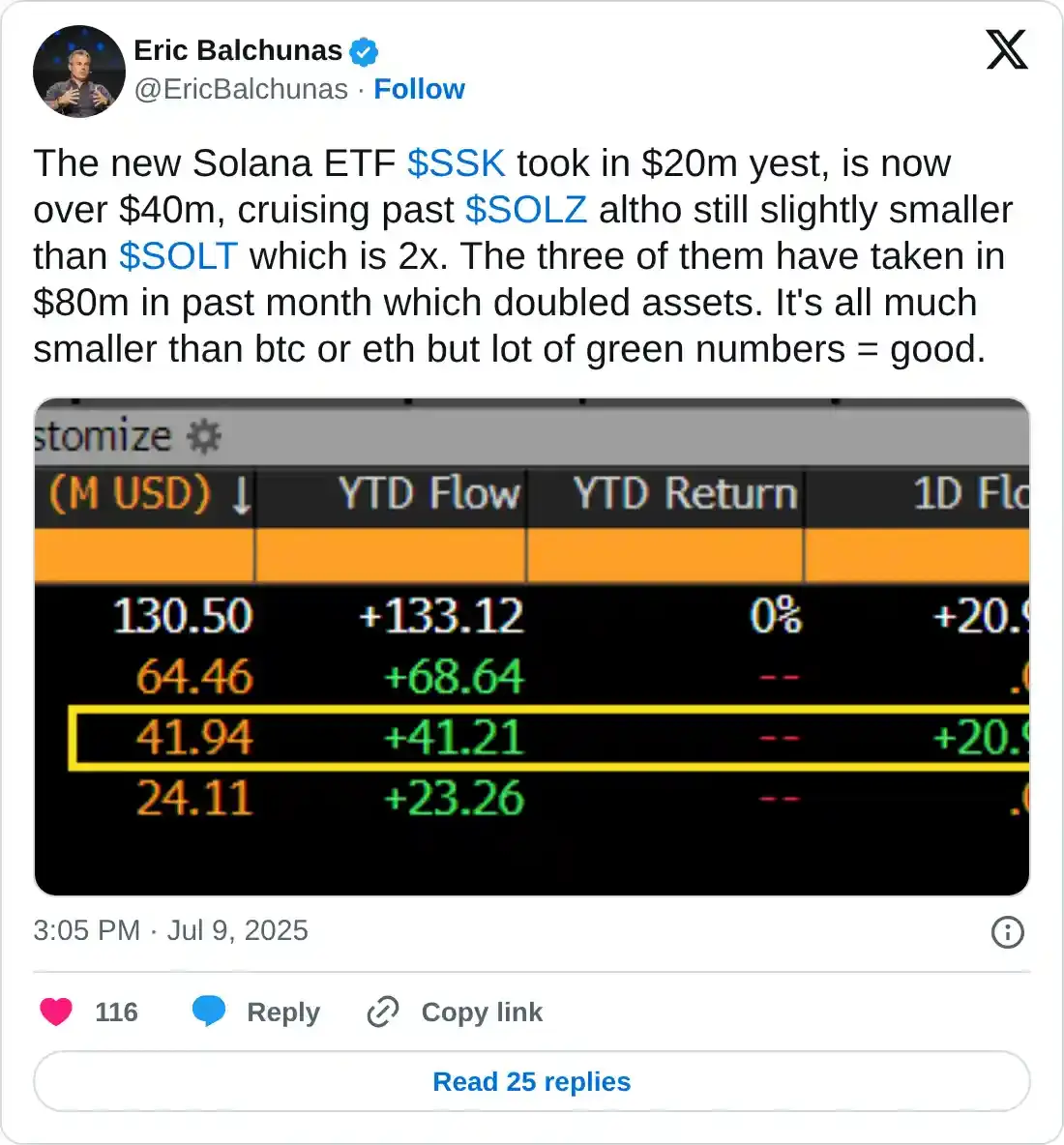Open the $SOLZ cashtag link
The height and width of the screenshot is (1145, 1064).
pos(526,210)
